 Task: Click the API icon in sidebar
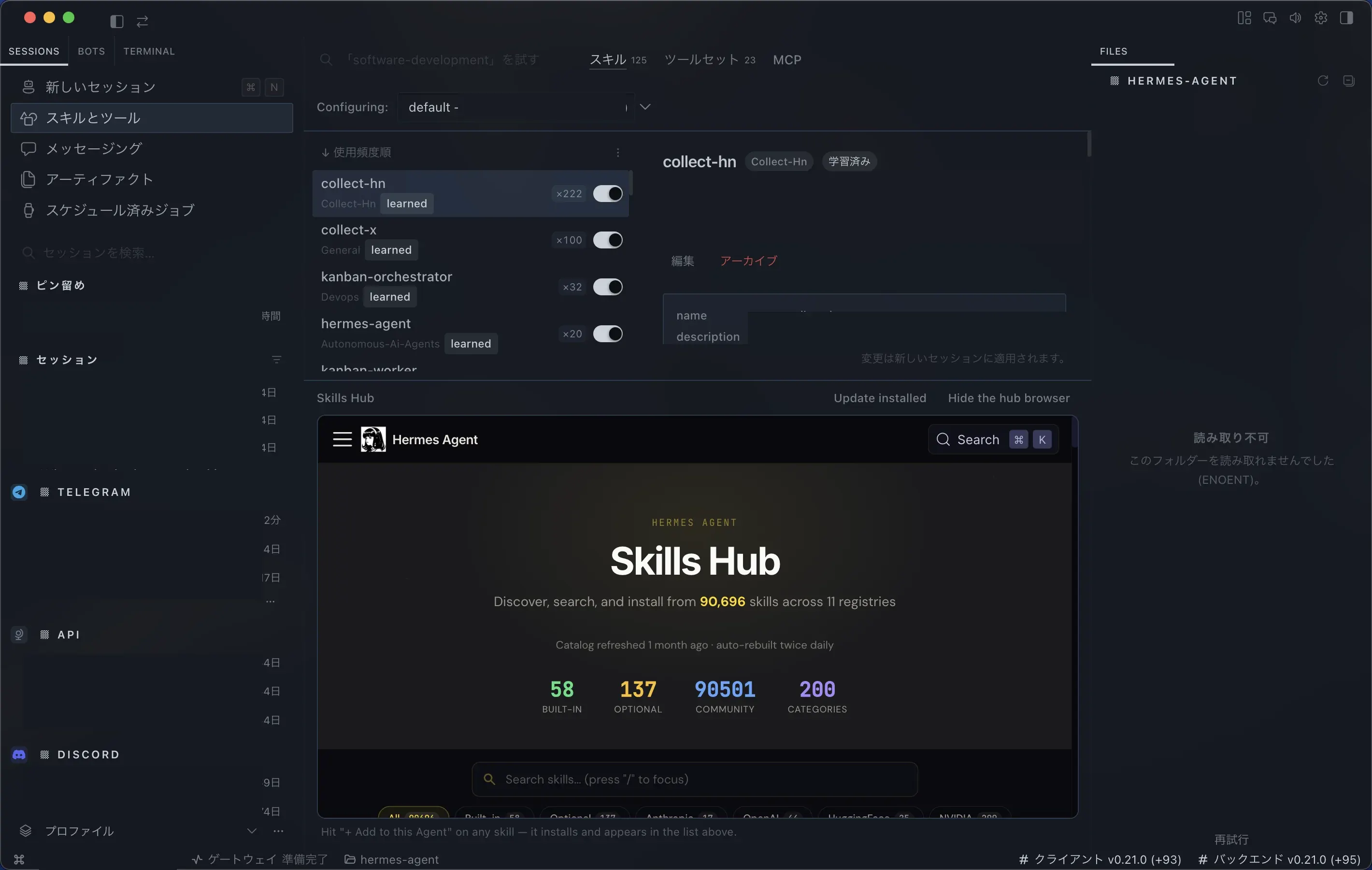pyautogui.click(x=19, y=635)
